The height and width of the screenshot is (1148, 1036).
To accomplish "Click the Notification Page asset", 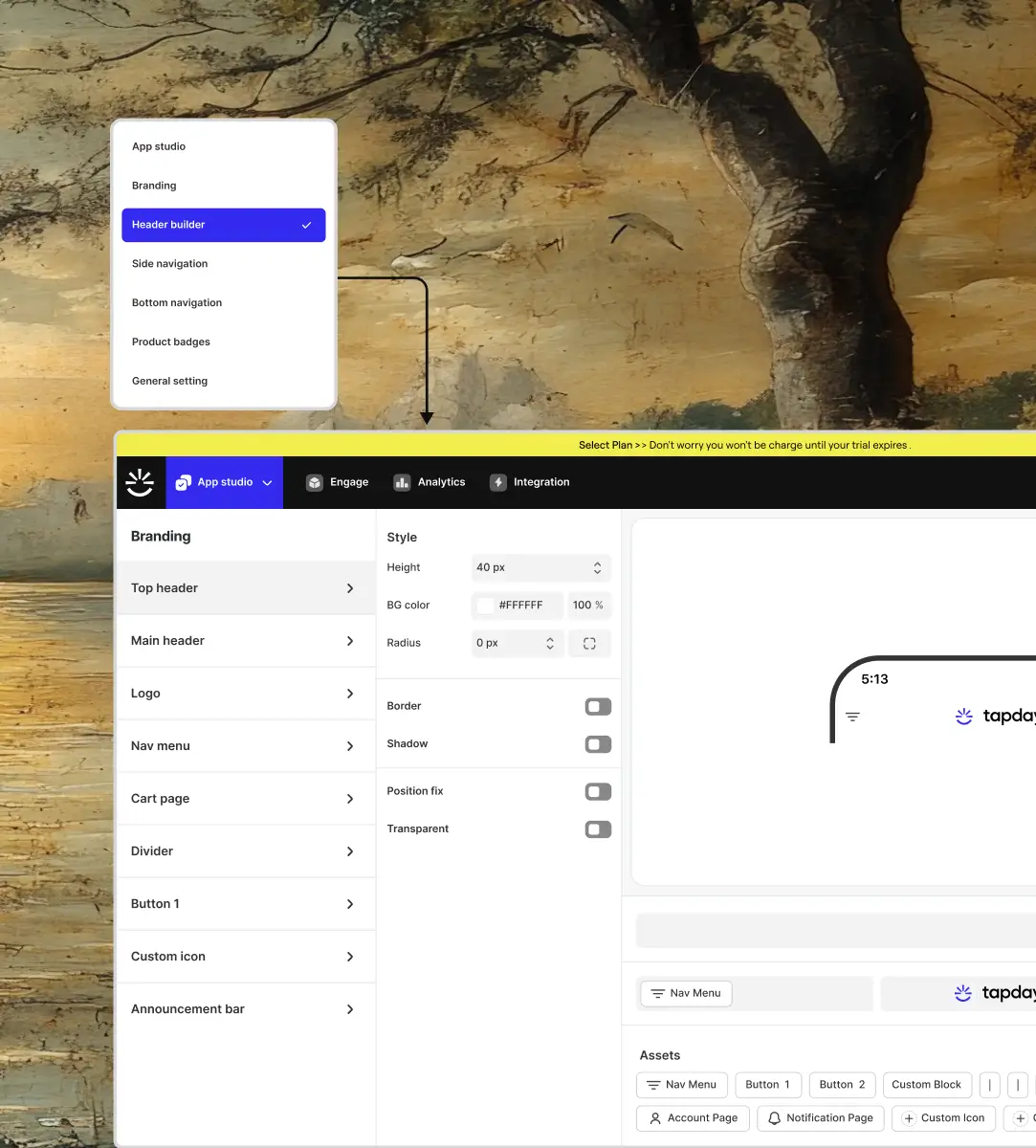I will (x=821, y=1118).
